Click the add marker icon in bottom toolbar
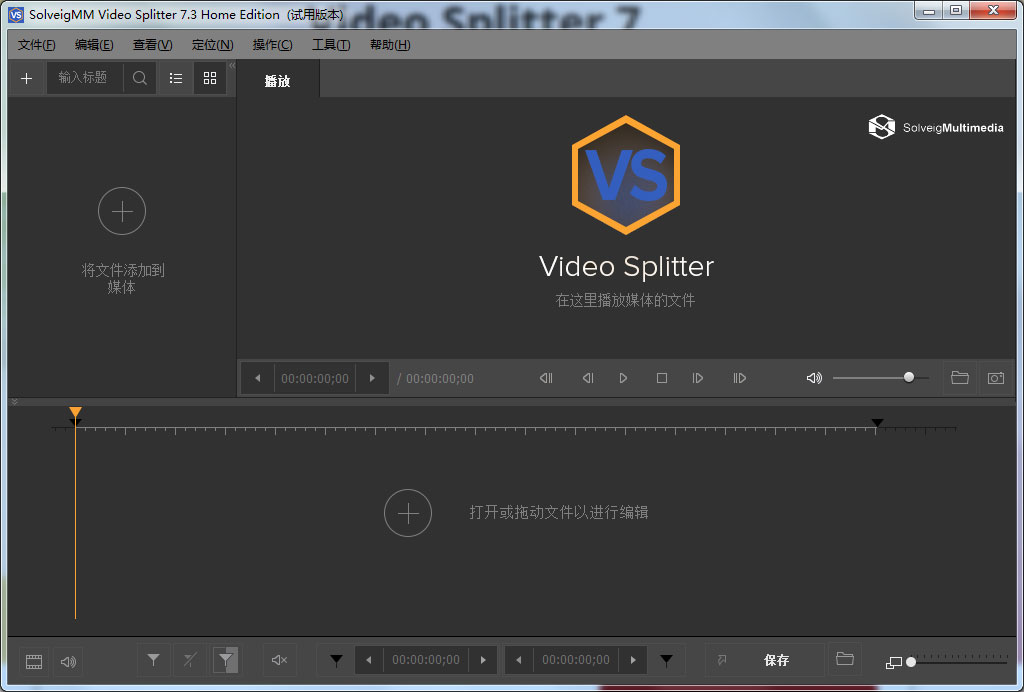 tap(153, 660)
